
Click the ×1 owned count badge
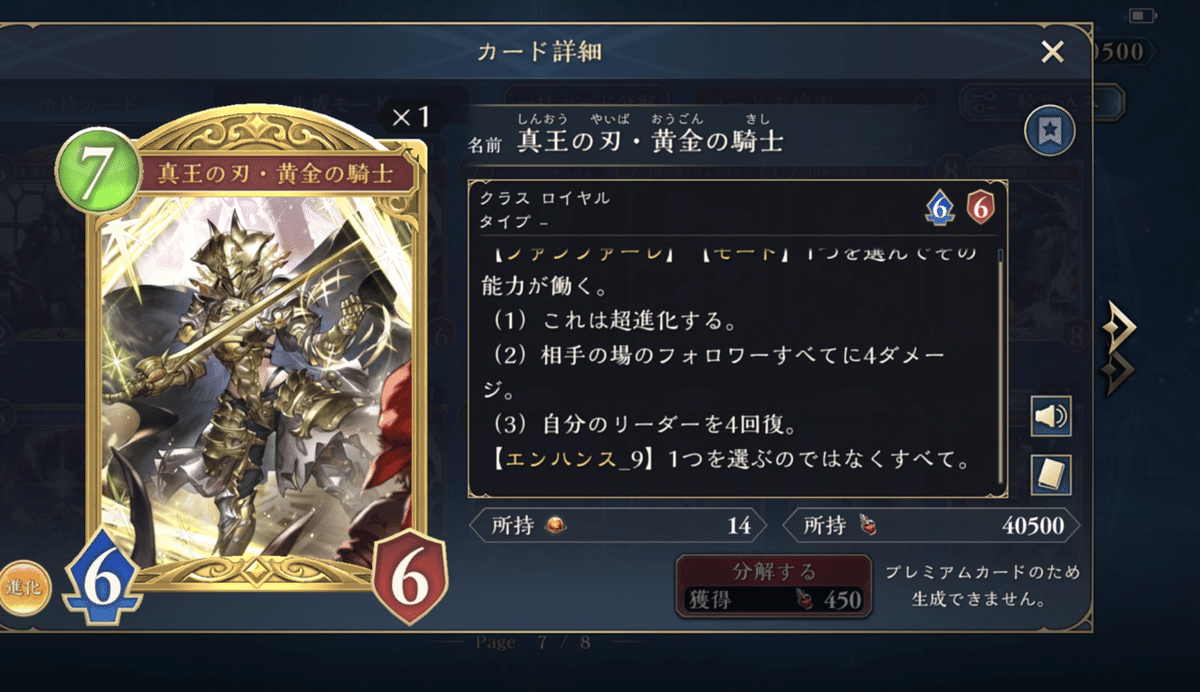tap(410, 117)
